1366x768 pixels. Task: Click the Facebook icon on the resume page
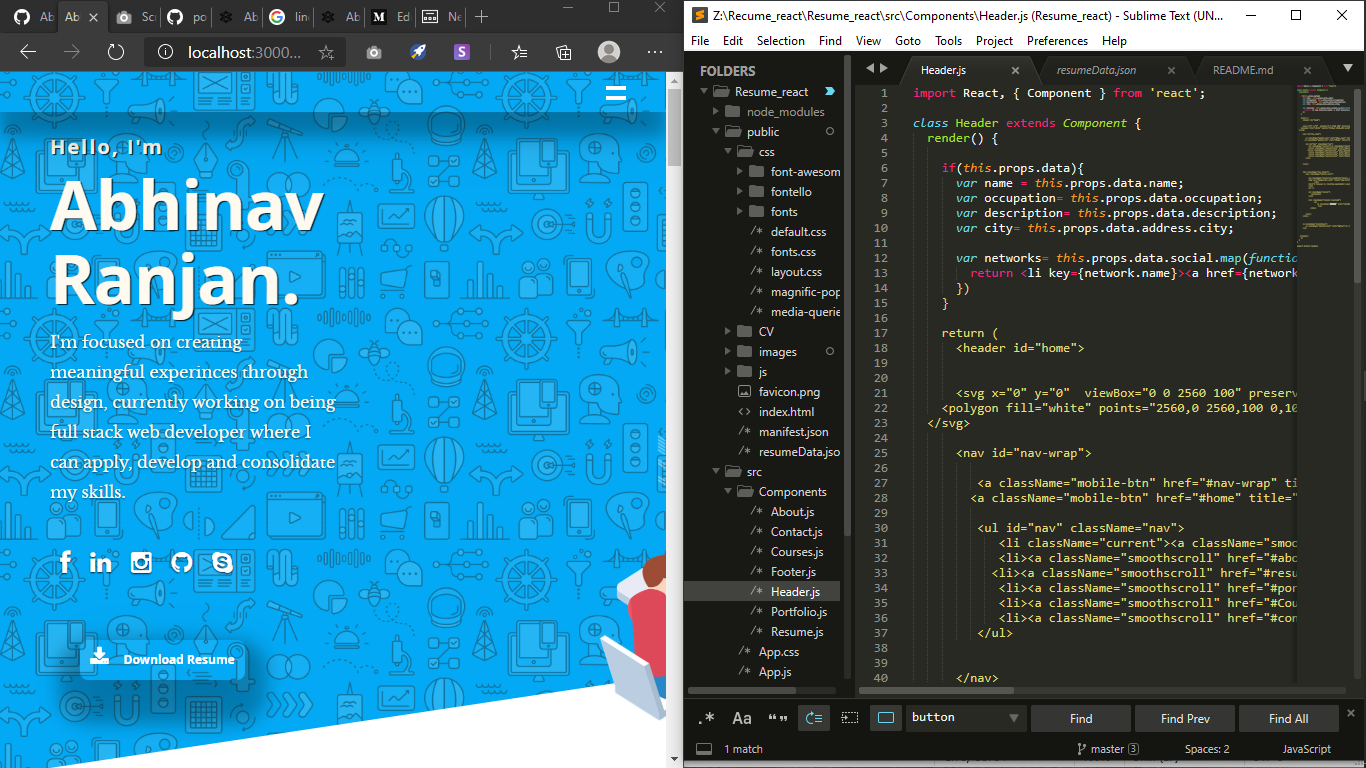(65, 562)
